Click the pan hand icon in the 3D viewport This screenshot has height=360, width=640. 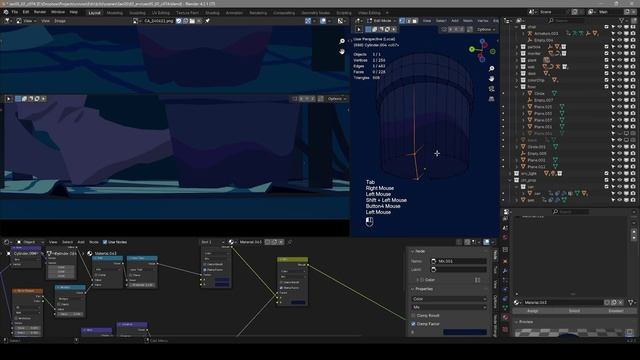[491, 78]
